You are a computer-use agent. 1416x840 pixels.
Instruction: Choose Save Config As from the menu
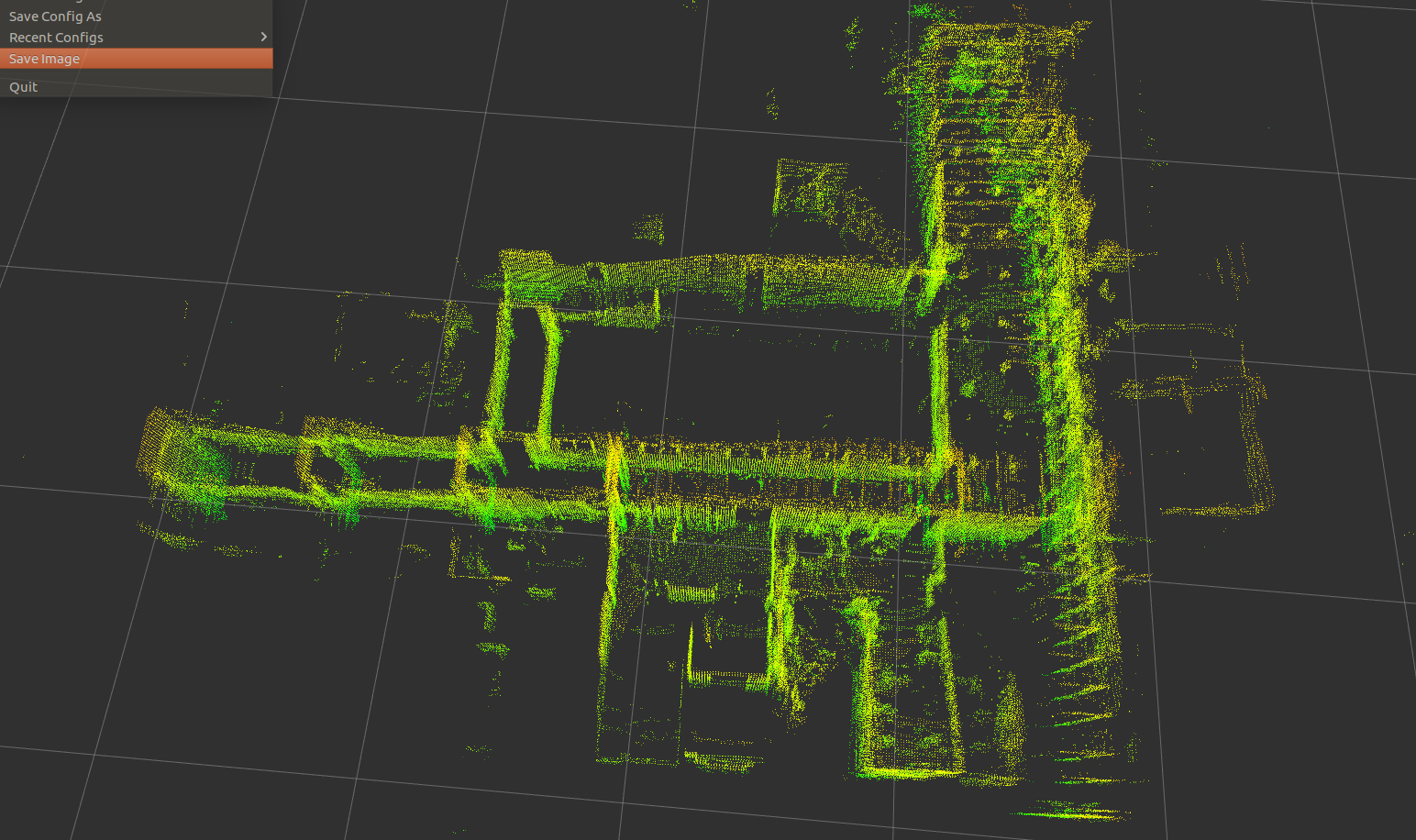55,16
